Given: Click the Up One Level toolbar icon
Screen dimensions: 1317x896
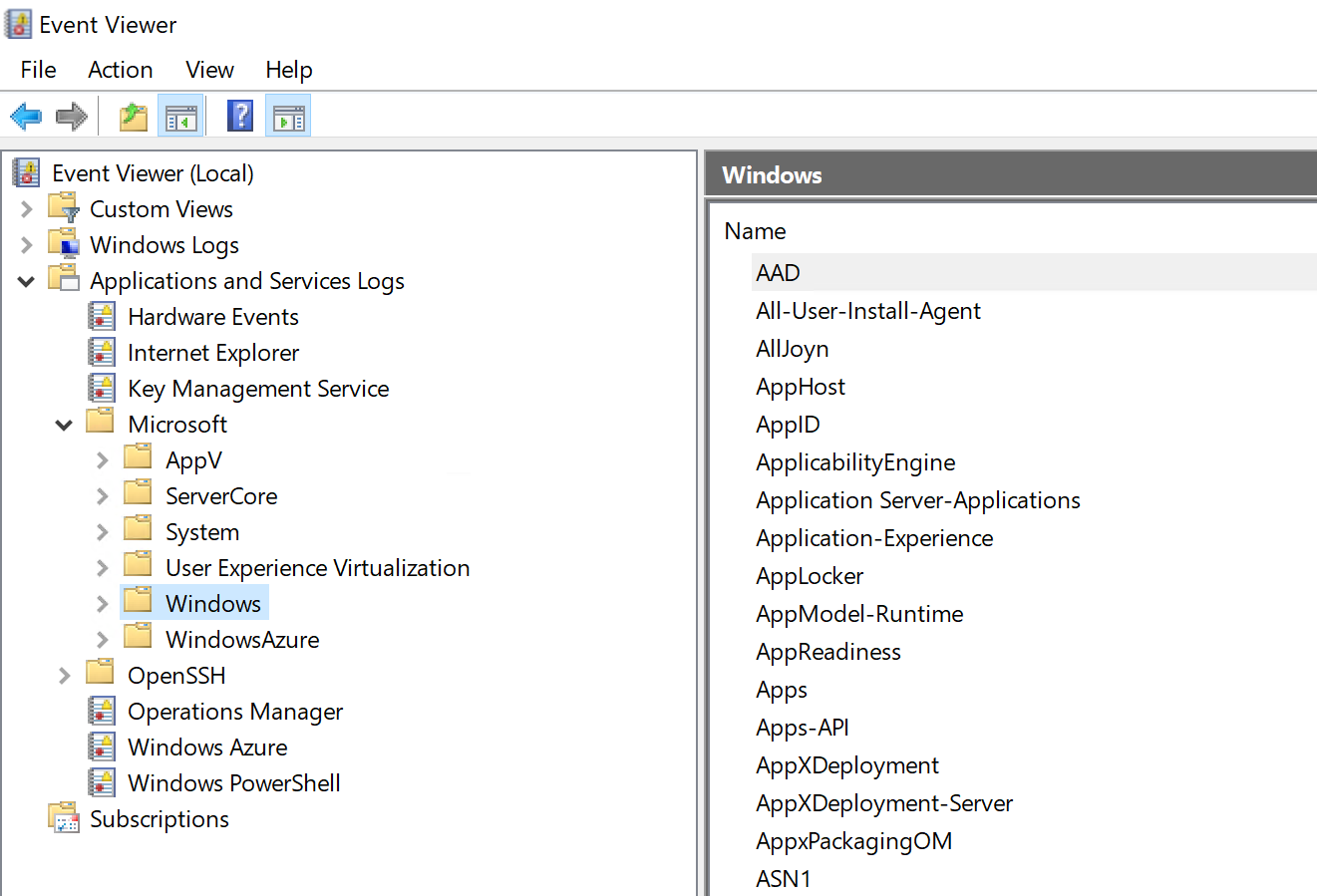Looking at the screenshot, I should [134, 117].
